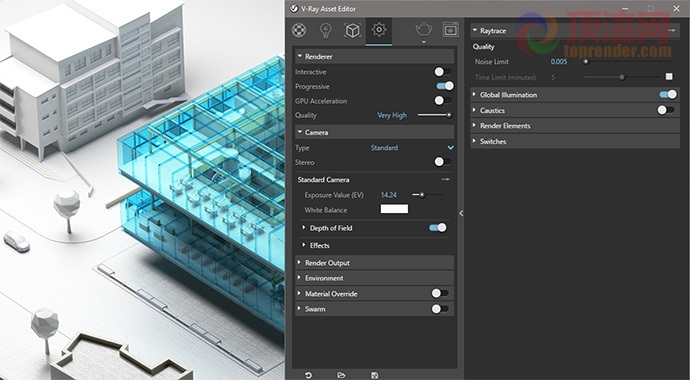Viewport: 690px width, 380px height.
Task: Click the Quality slider handle
Action: [449, 115]
